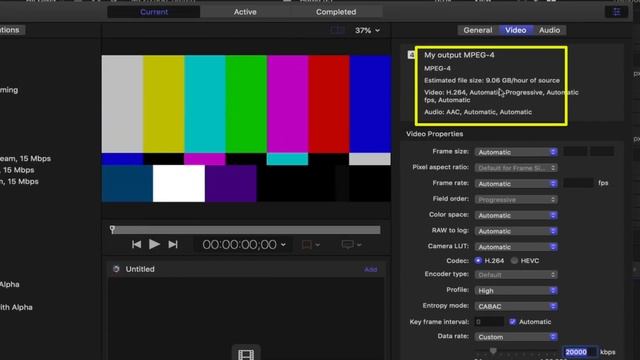640x360 pixels.
Task: Open the Data rate Custom dropdown
Action: coord(516,337)
